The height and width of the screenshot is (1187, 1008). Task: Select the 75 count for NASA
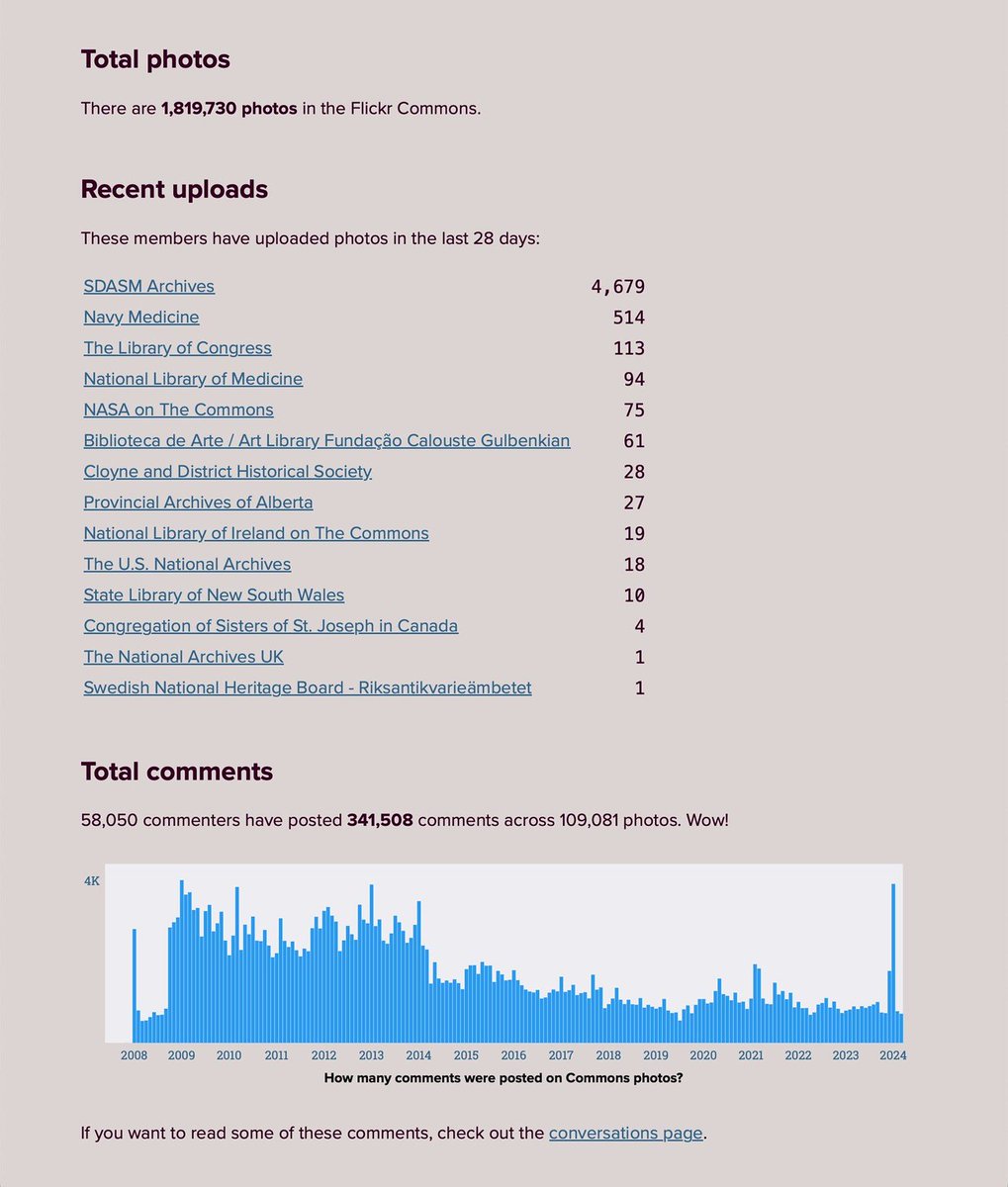[634, 410]
